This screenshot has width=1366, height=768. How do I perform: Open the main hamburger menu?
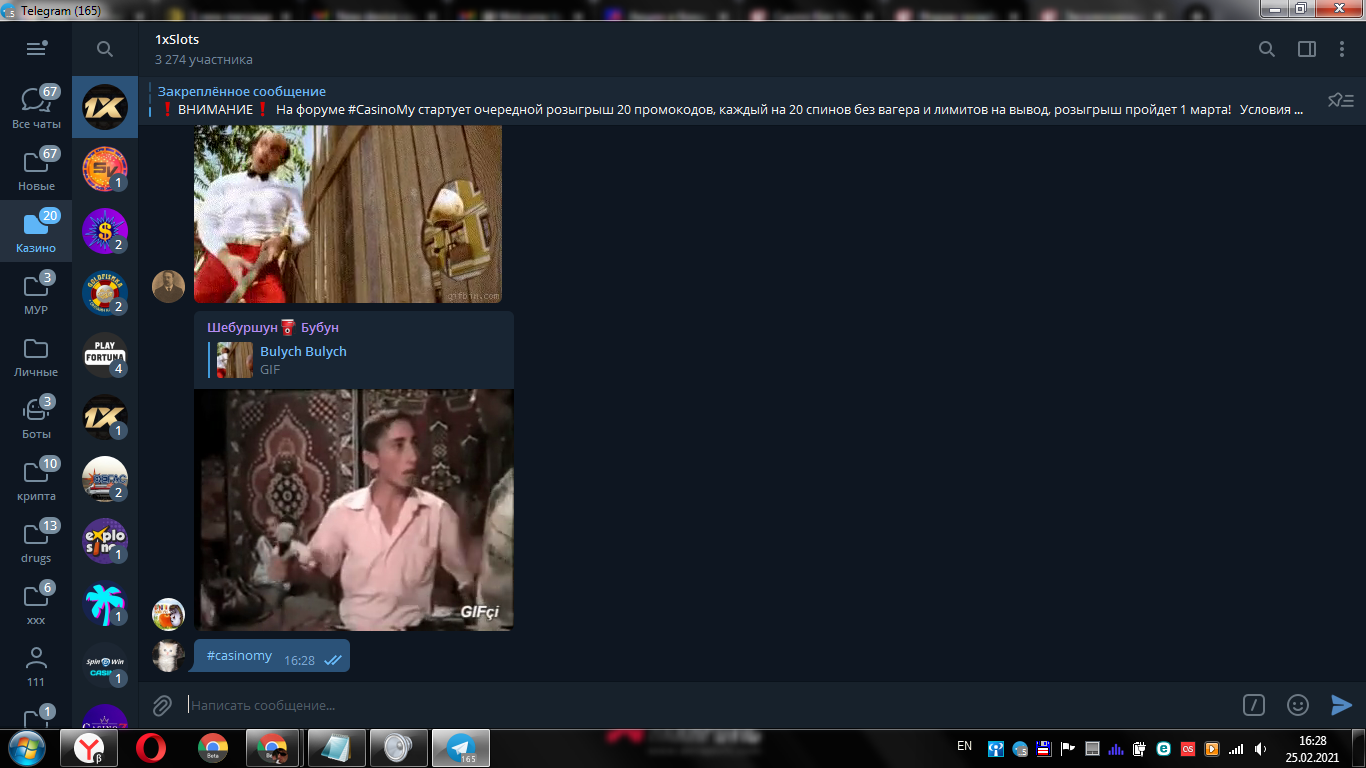(36, 48)
